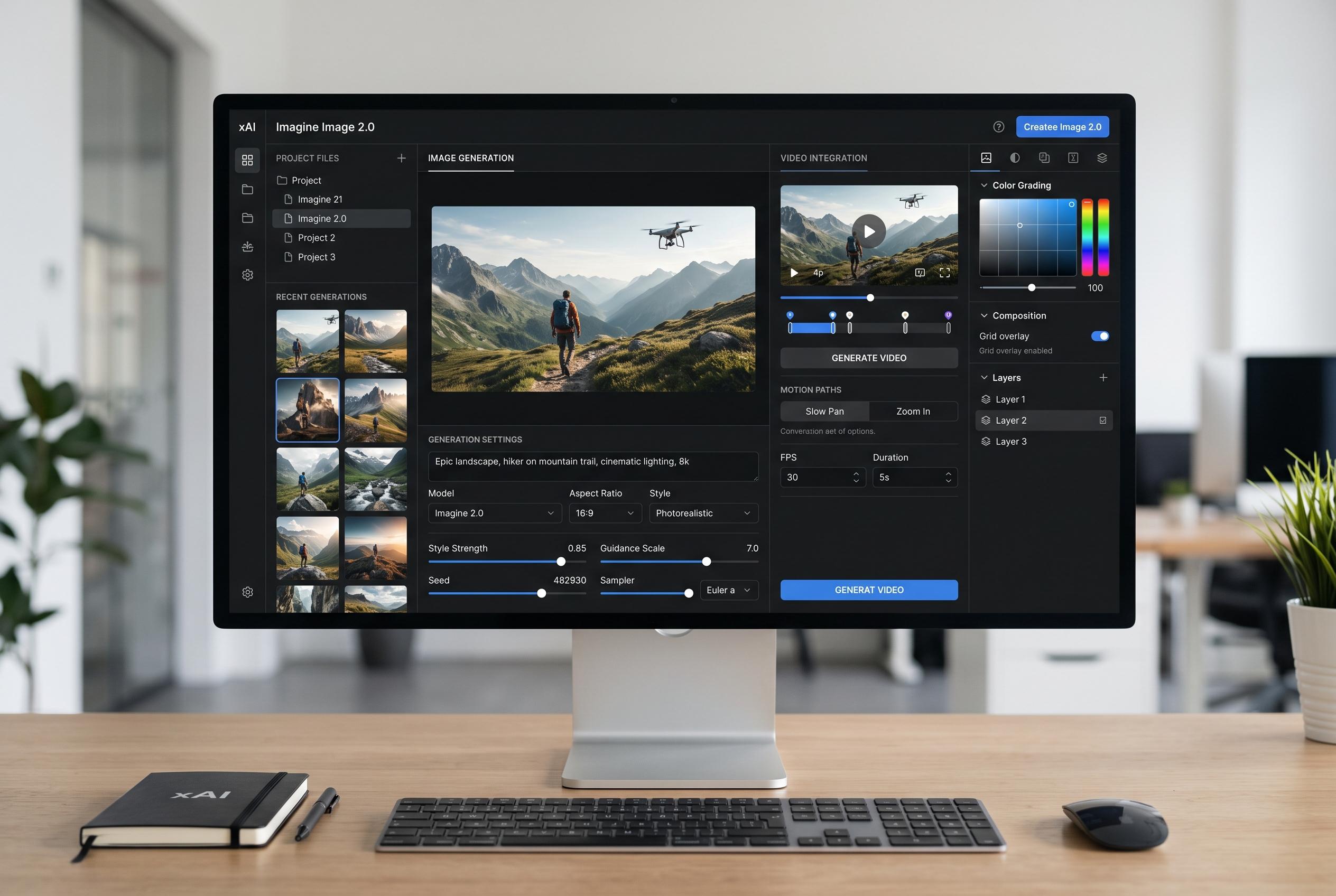Toggle the Grid overlay switch
This screenshot has height=896, width=1336.
point(1099,336)
